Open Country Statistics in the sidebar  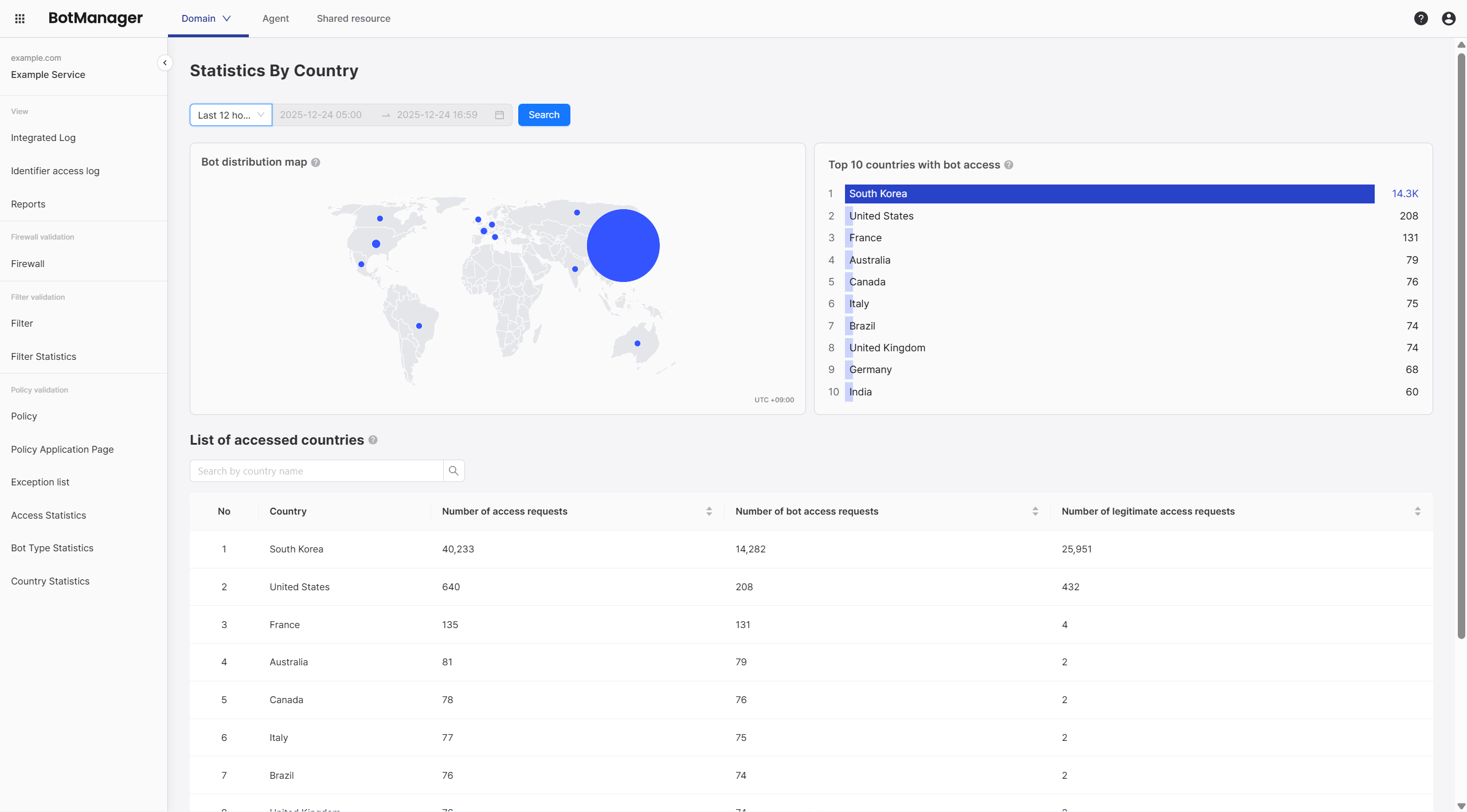[x=50, y=580]
